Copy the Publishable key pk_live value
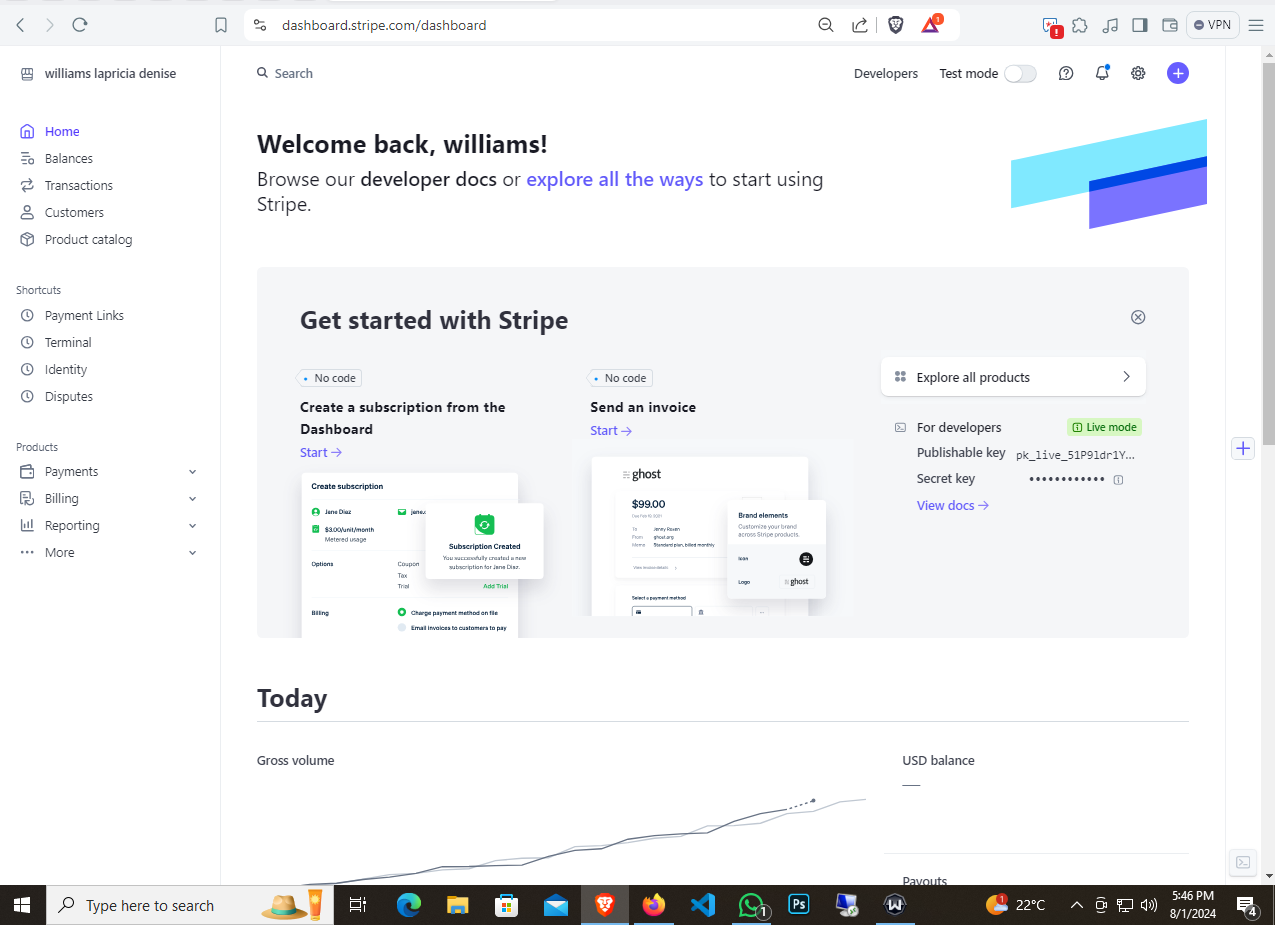This screenshot has height=925, width=1275. (x=1075, y=454)
